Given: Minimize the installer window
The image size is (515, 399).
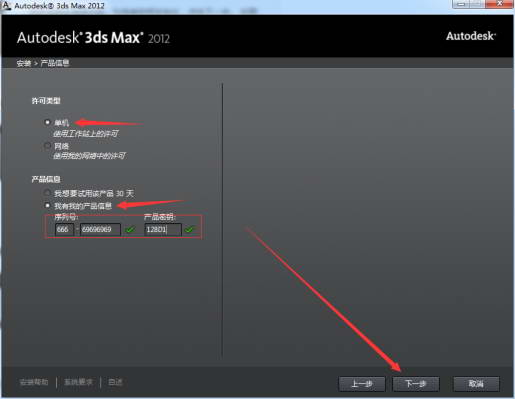Looking at the screenshot, I should tap(461, 4).
